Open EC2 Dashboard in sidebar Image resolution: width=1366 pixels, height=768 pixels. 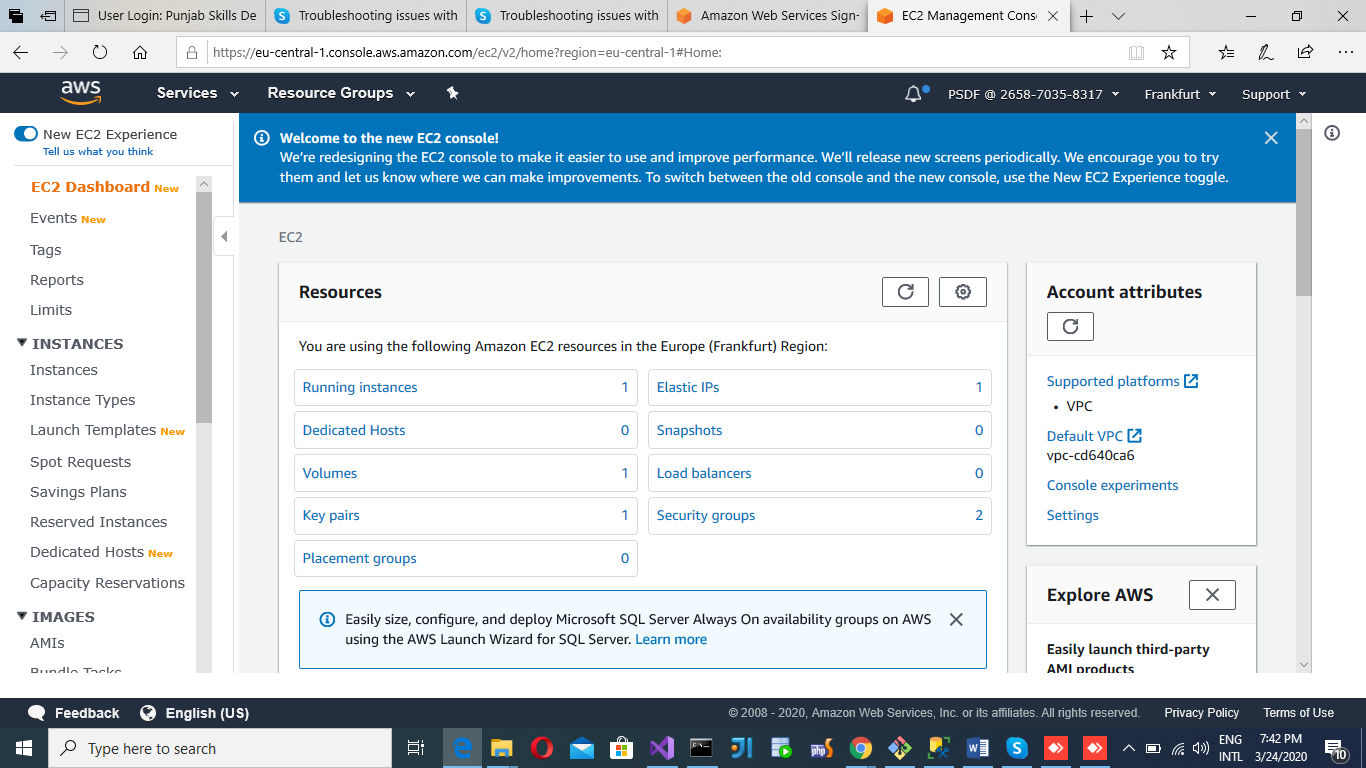90,187
